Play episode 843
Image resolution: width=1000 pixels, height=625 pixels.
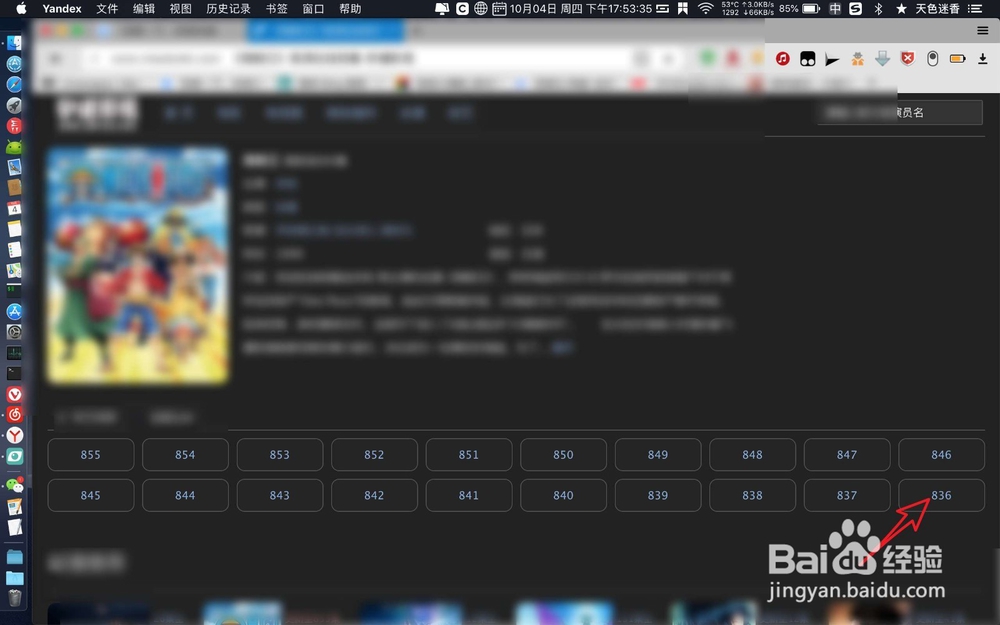point(279,495)
